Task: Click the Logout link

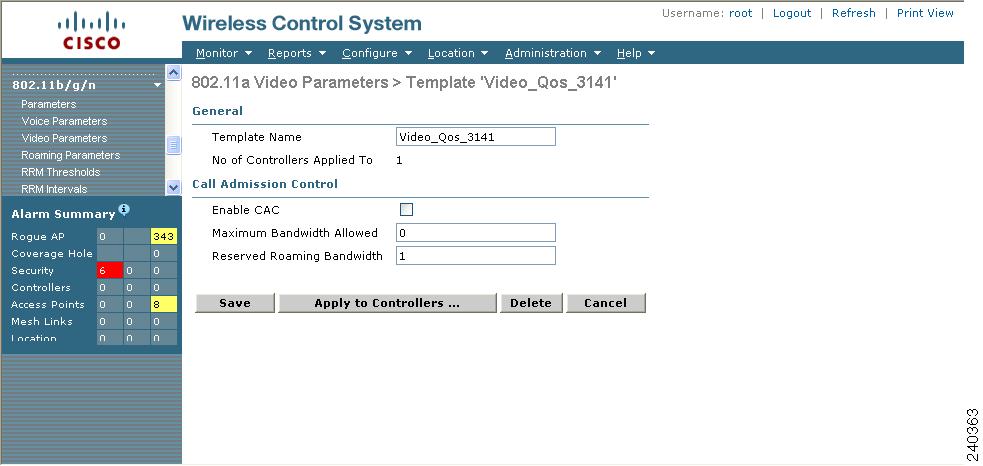Action: click(x=792, y=13)
